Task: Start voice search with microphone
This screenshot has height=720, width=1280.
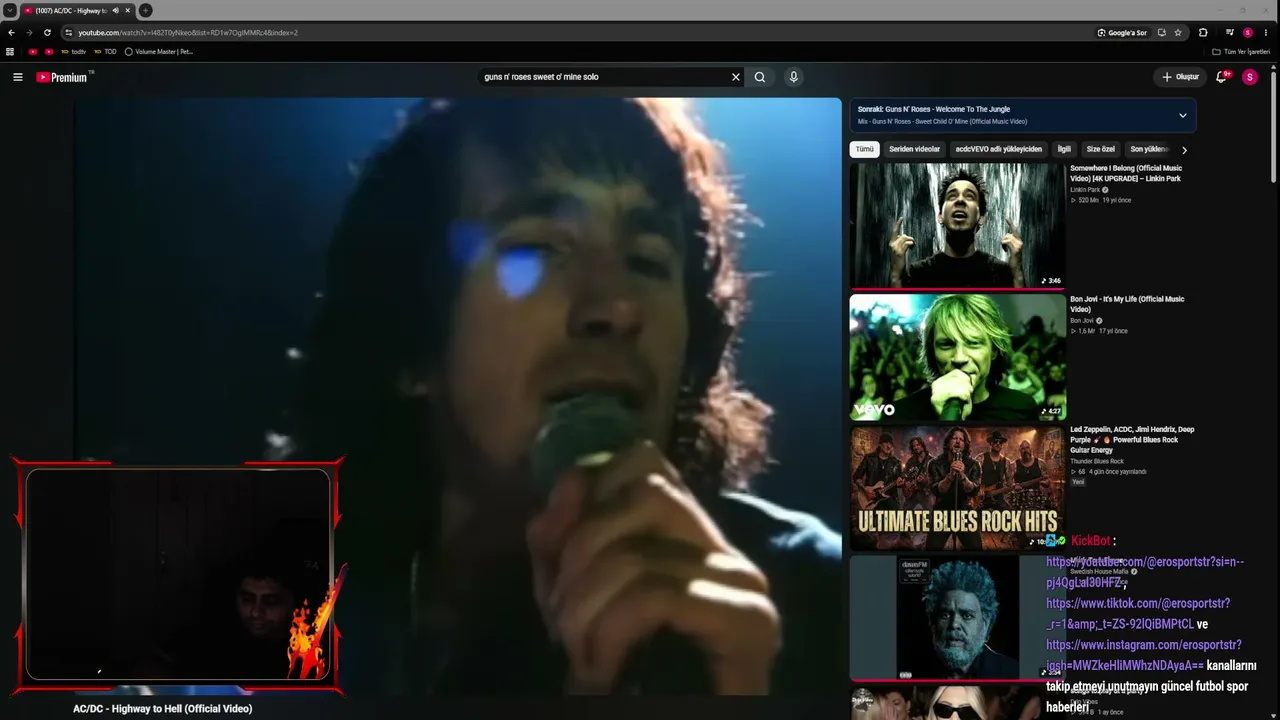Action: pyautogui.click(x=793, y=77)
